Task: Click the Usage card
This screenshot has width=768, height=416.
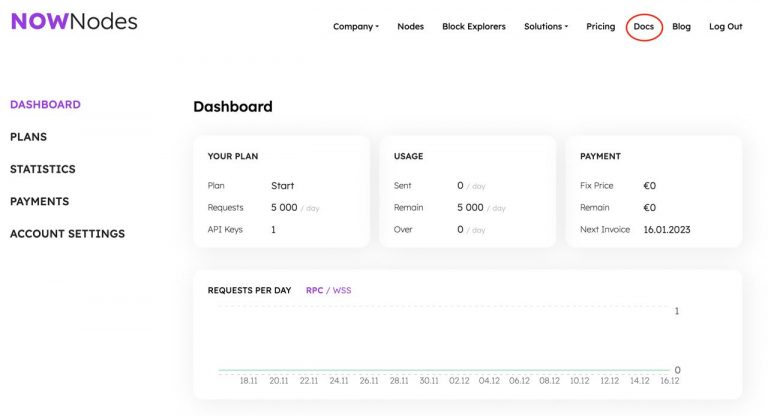Action: (x=467, y=192)
